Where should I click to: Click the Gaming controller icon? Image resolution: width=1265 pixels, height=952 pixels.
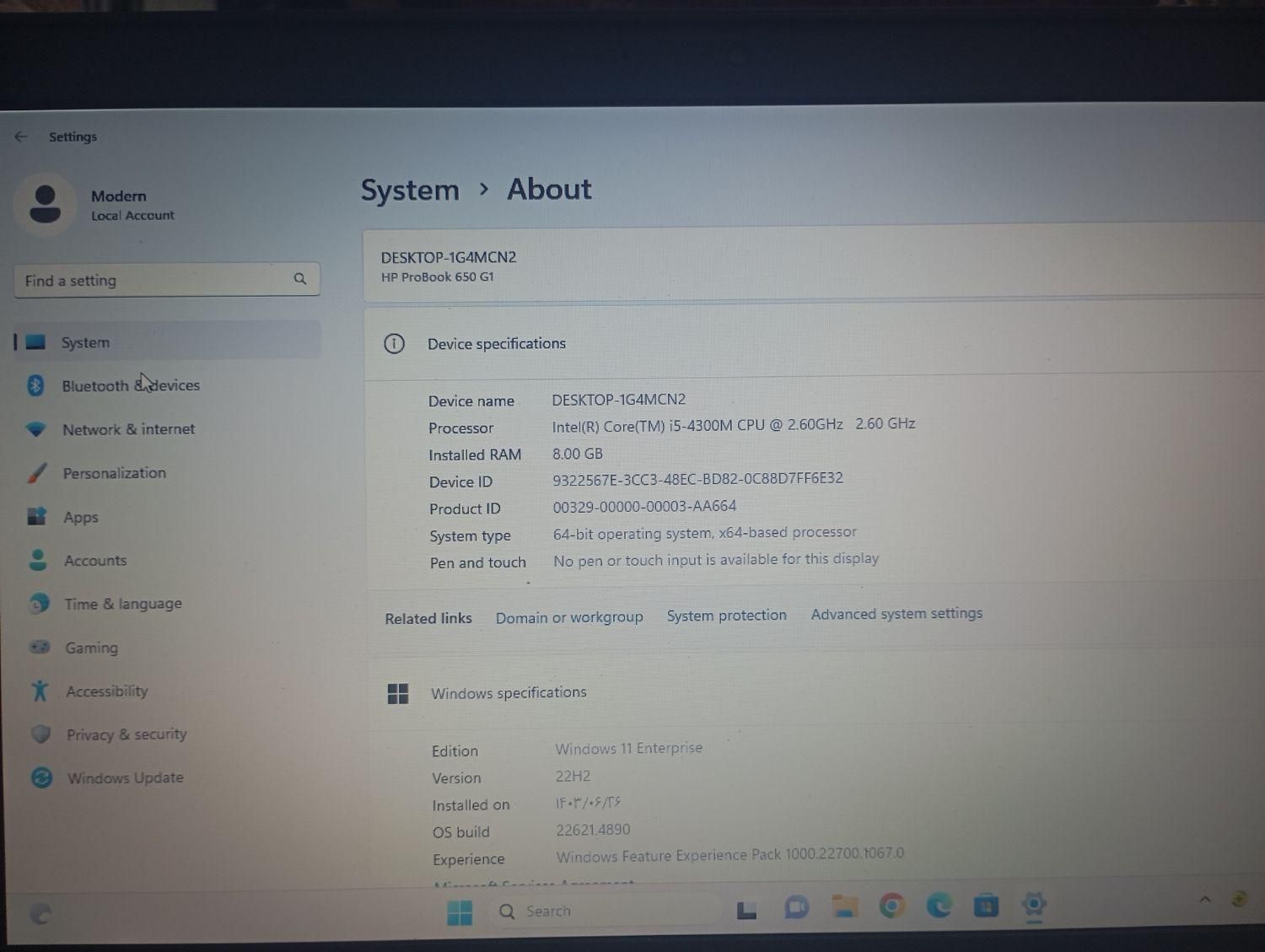tap(40, 647)
